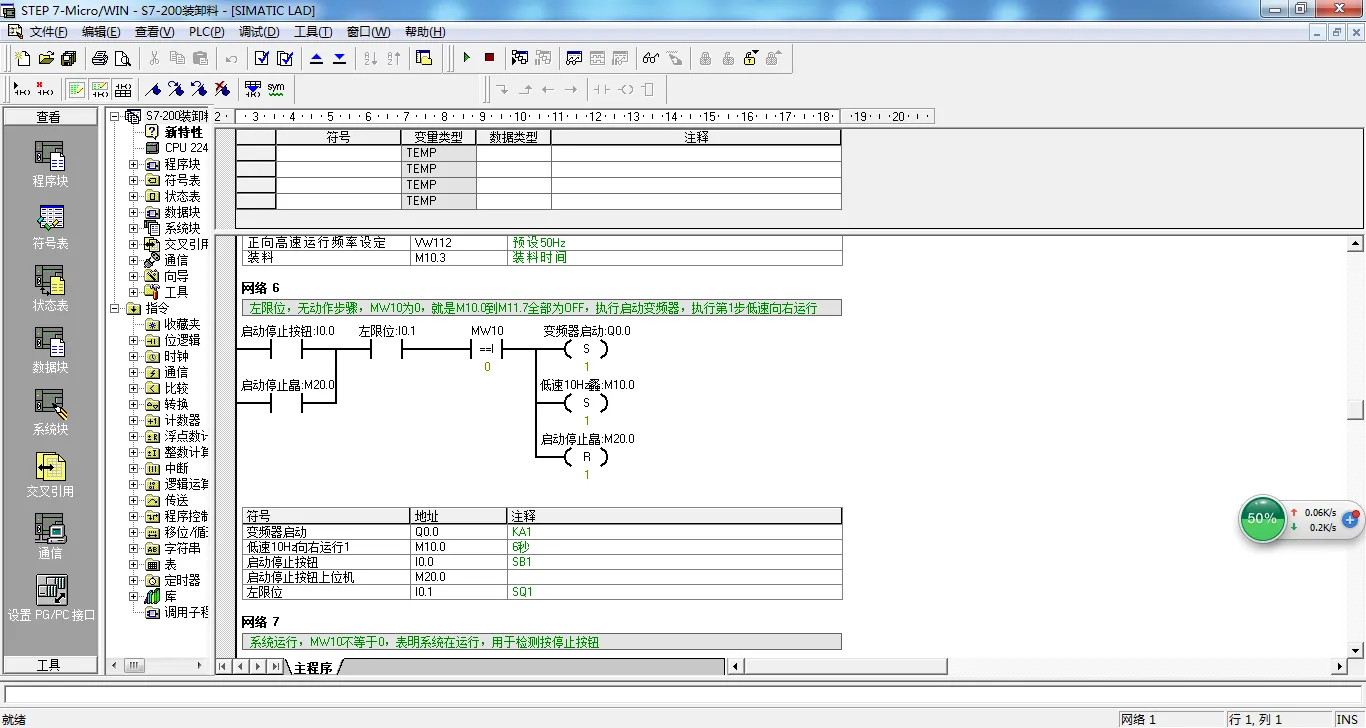This screenshot has height=728, width=1366.
Task: Expand the 数据块 tree node
Action: 134,212
